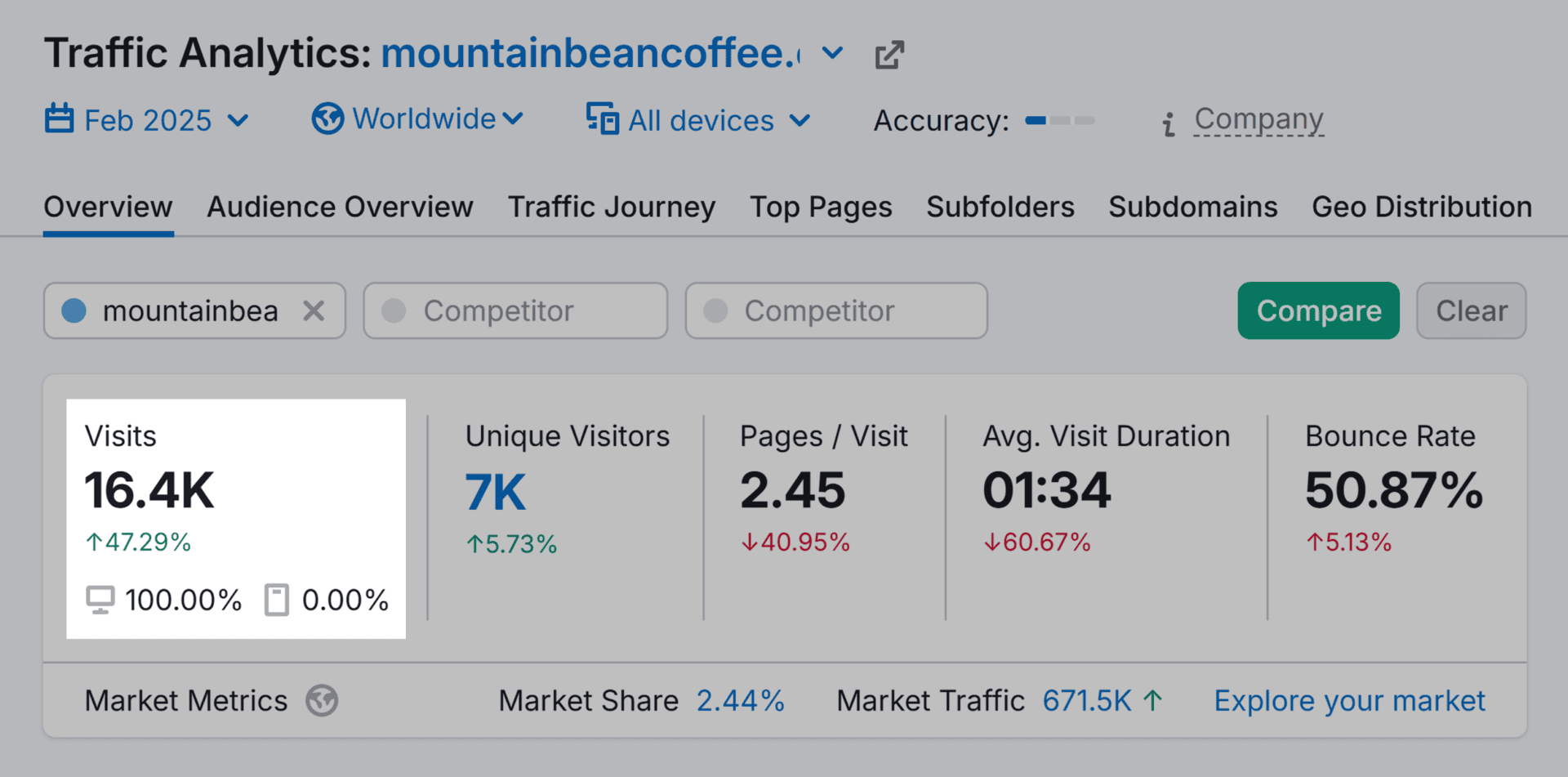Expand the domain name dropdown chevron
Viewport: 1568px width, 777px height.
tap(832, 54)
